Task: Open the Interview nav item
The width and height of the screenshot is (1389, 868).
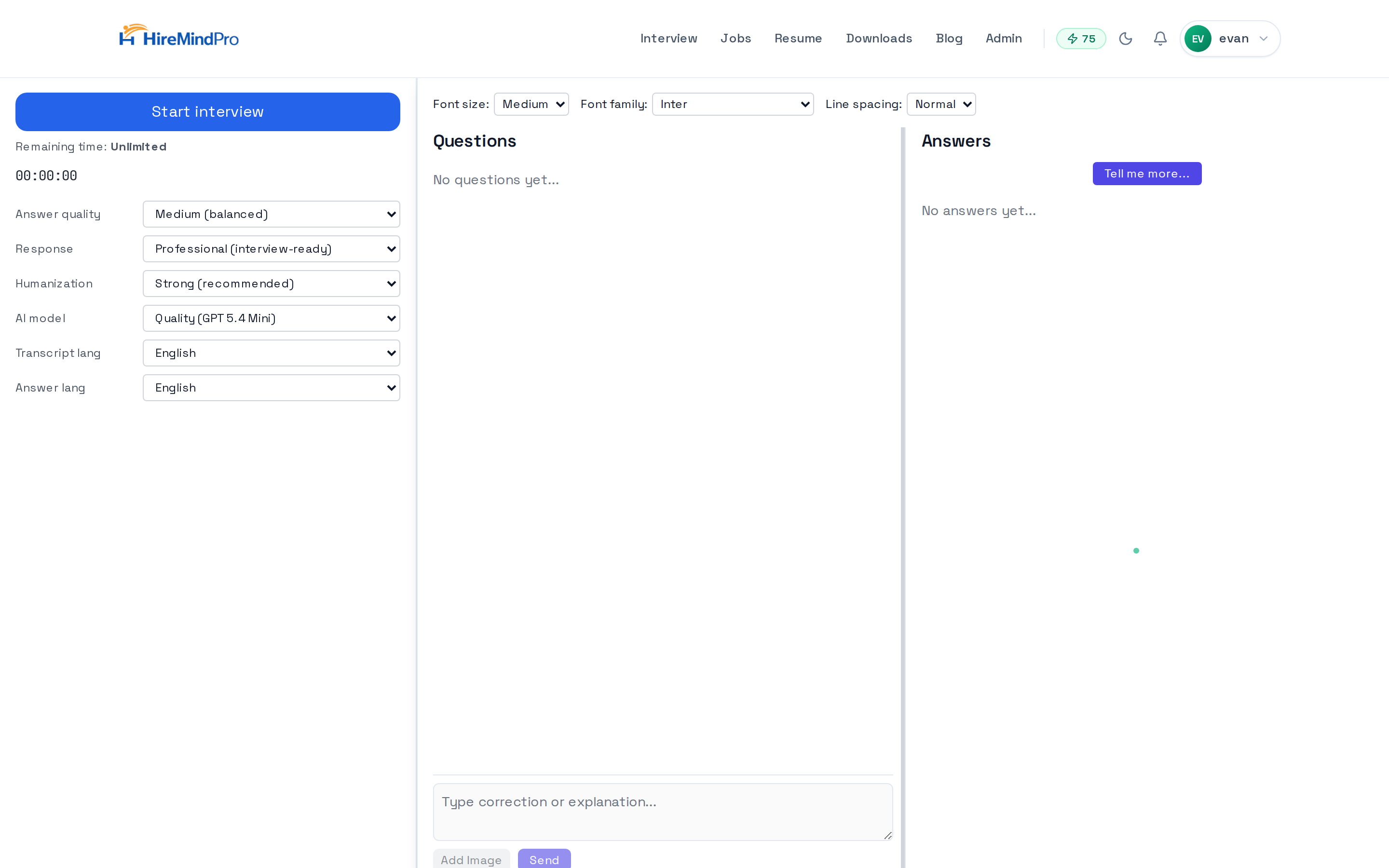Action: 668,39
